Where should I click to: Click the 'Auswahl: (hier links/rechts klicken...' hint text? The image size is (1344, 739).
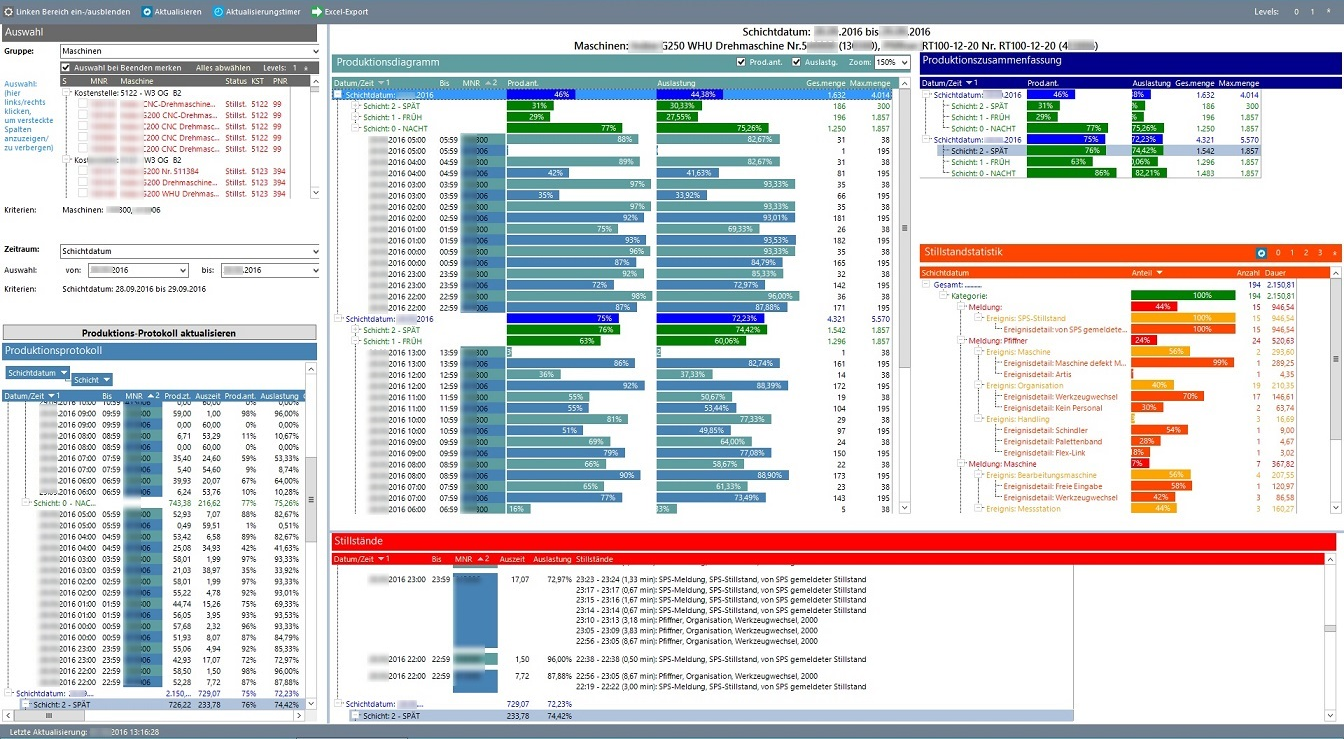tap(28, 115)
